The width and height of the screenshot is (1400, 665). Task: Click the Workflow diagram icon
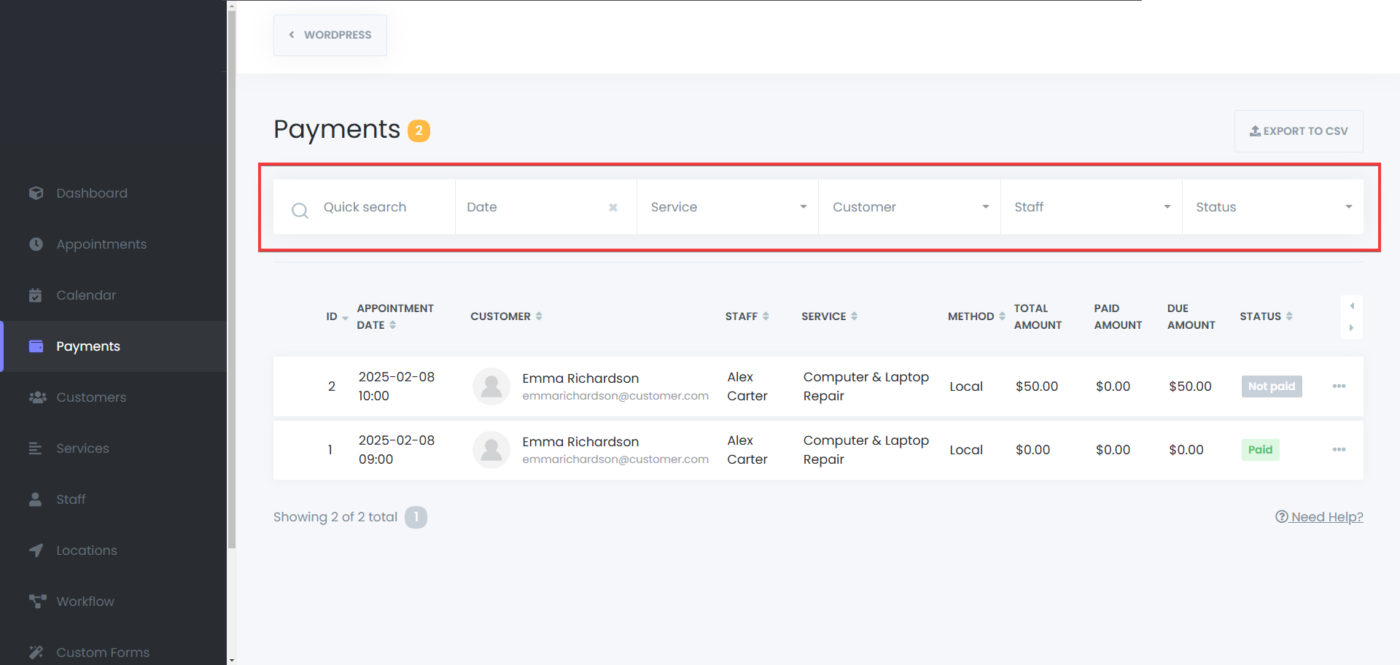(x=37, y=601)
